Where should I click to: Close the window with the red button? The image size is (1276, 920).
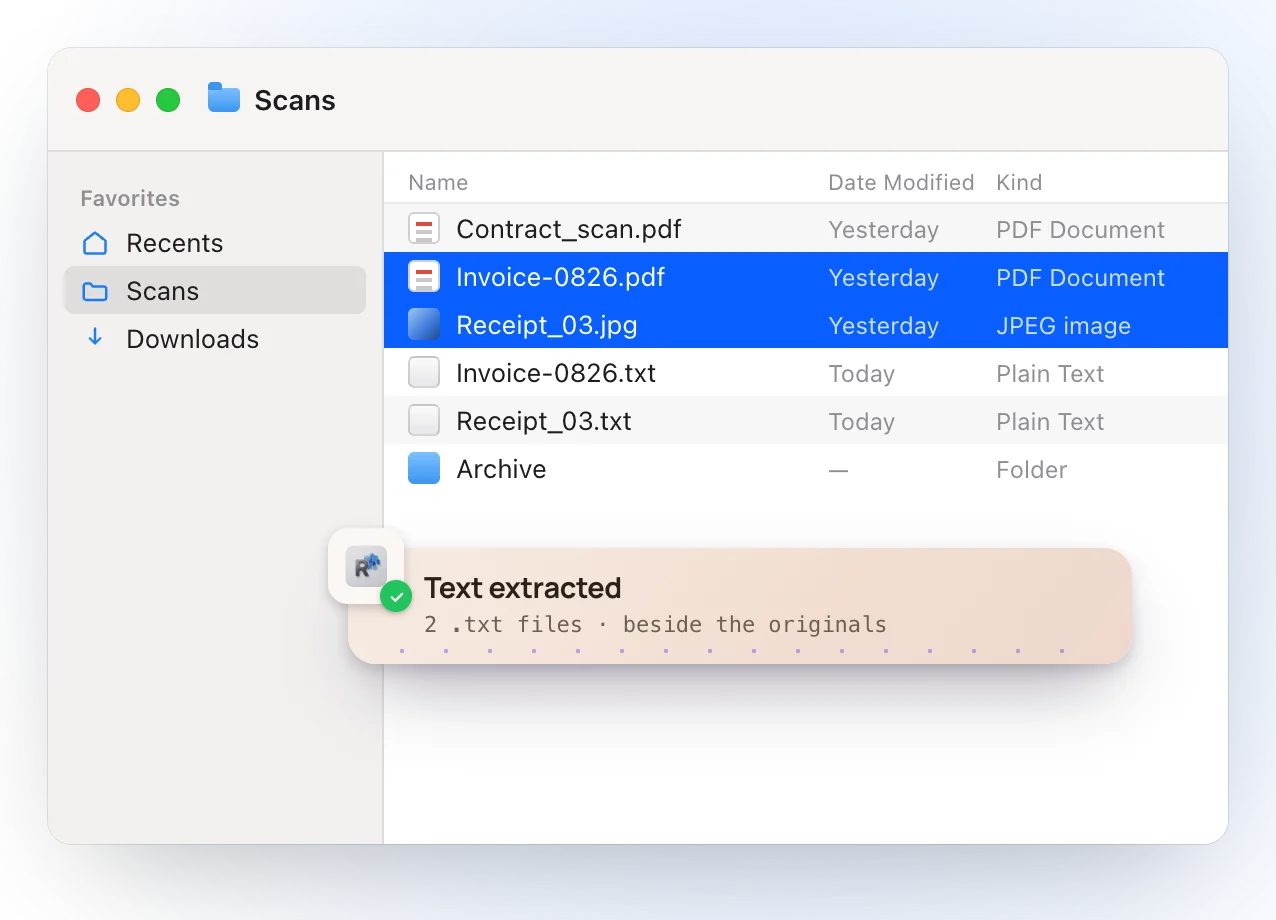[x=88, y=100]
